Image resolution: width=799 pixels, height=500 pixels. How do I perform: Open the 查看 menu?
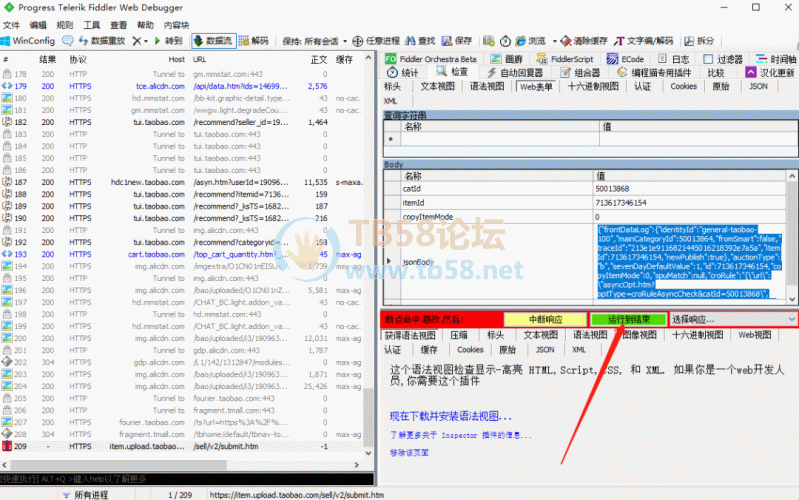point(118,25)
